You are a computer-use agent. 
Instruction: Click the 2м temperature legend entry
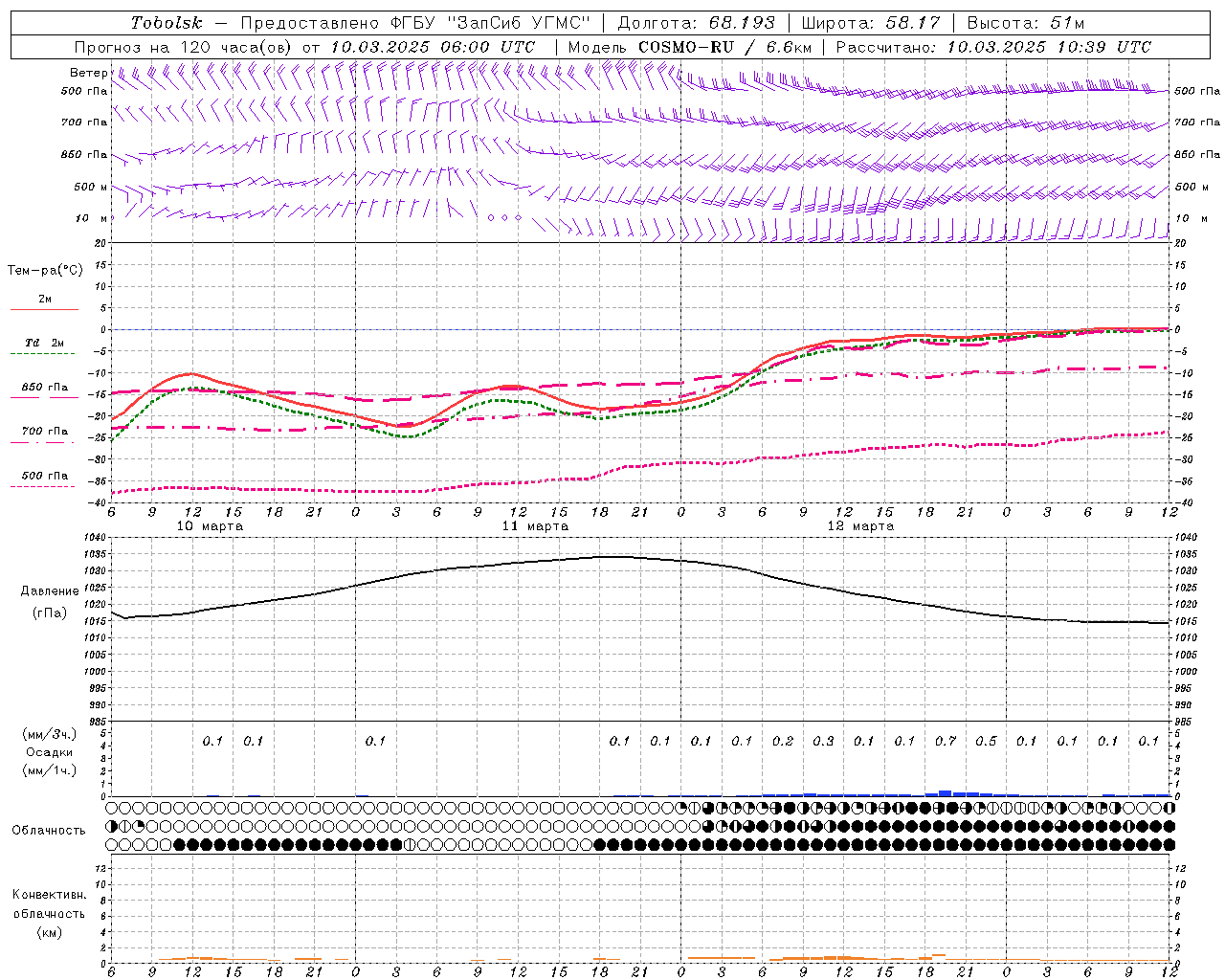pyautogui.click(x=45, y=300)
